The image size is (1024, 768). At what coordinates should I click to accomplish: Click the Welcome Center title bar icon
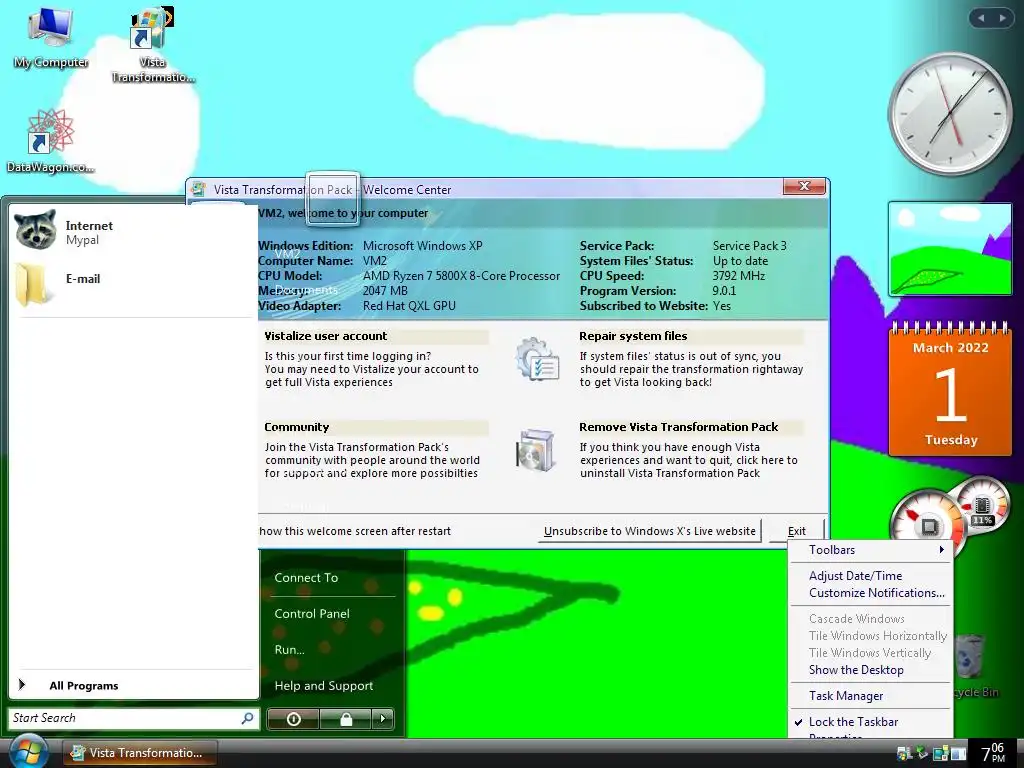coord(198,189)
